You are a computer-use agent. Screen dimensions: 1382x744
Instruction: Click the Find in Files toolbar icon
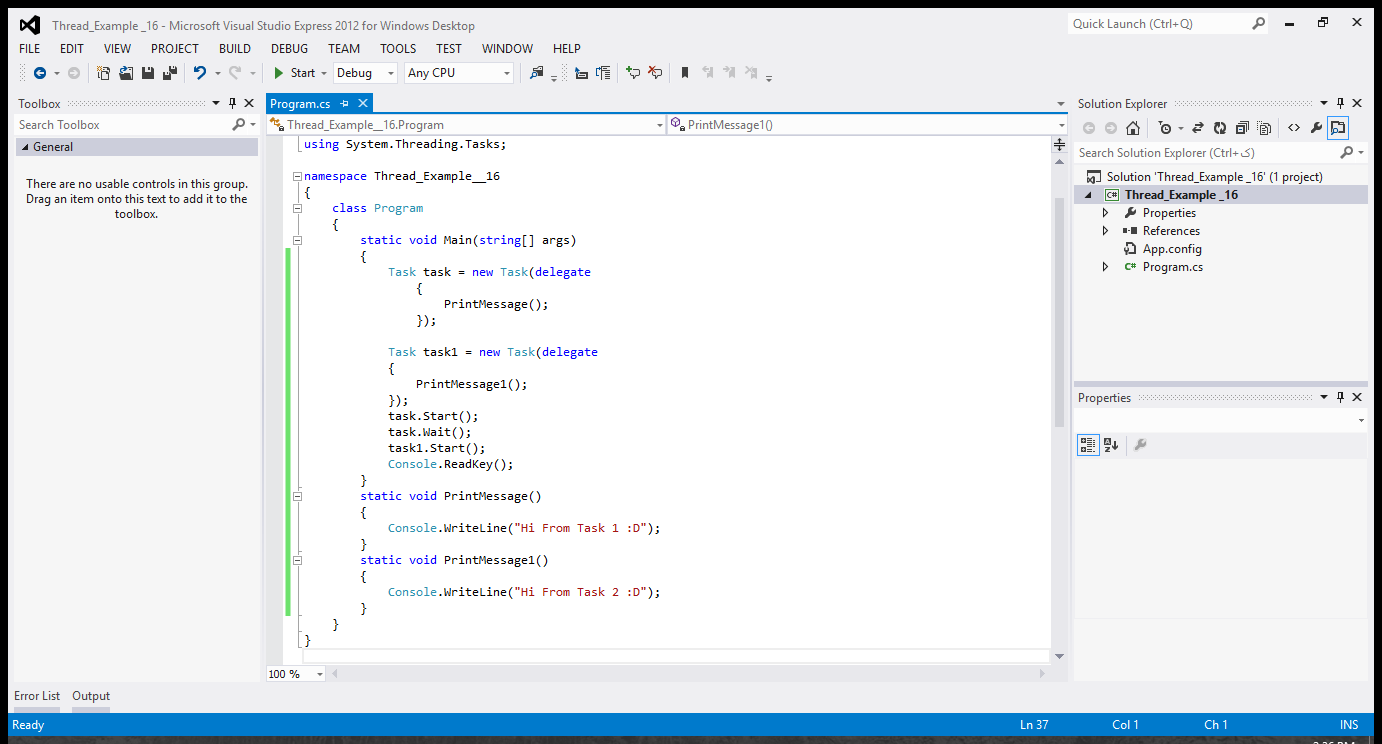(x=537, y=73)
